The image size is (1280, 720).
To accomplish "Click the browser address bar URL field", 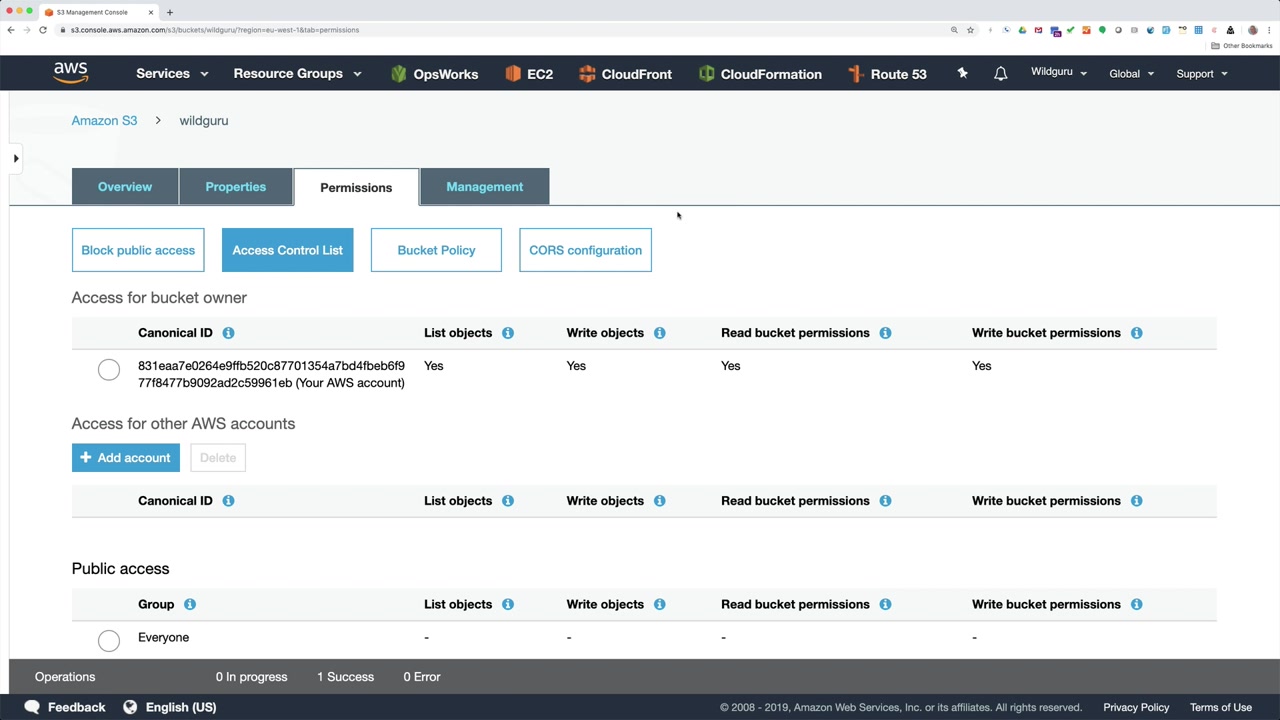I will pos(500,30).
